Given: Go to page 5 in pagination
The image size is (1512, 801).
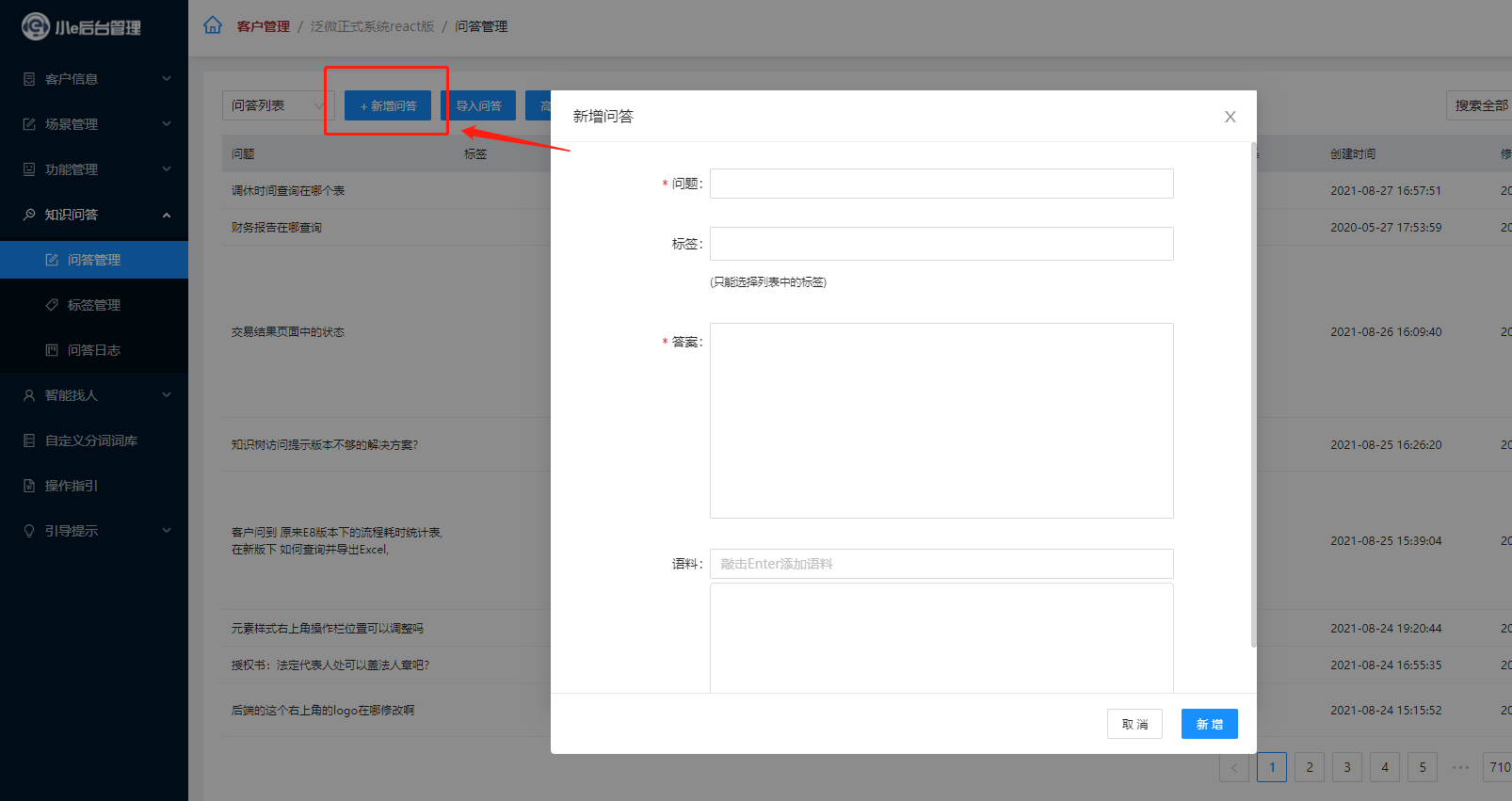Looking at the screenshot, I should (x=1423, y=767).
